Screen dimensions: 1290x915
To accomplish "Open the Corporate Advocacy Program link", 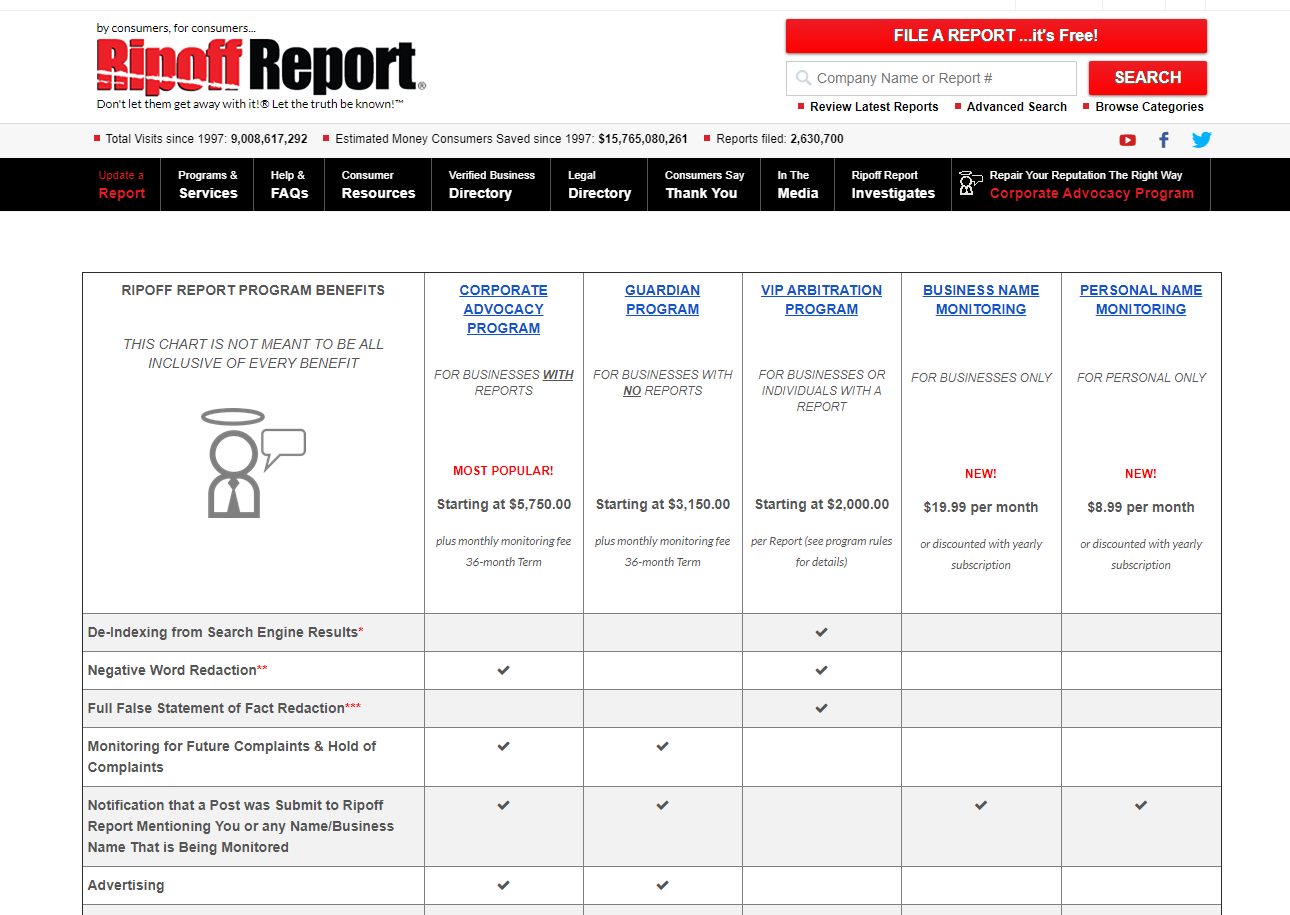I will (x=503, y=308).
